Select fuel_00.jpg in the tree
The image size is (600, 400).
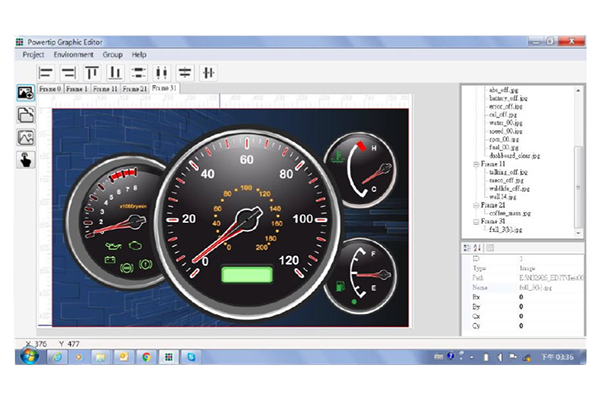click(504, 147)
